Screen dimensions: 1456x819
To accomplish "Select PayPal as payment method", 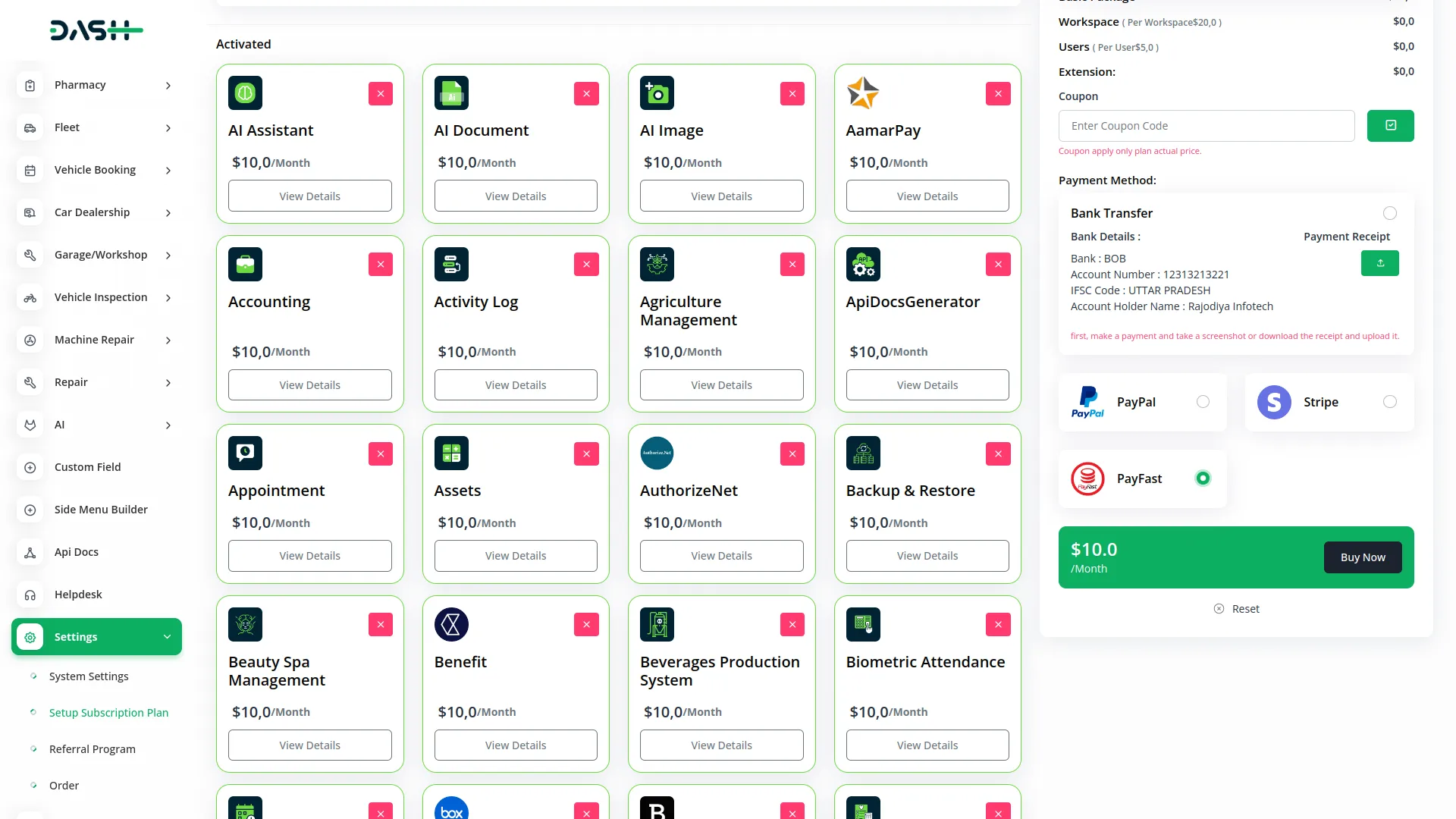I will pyautogui.click(x=1203, y=402).
